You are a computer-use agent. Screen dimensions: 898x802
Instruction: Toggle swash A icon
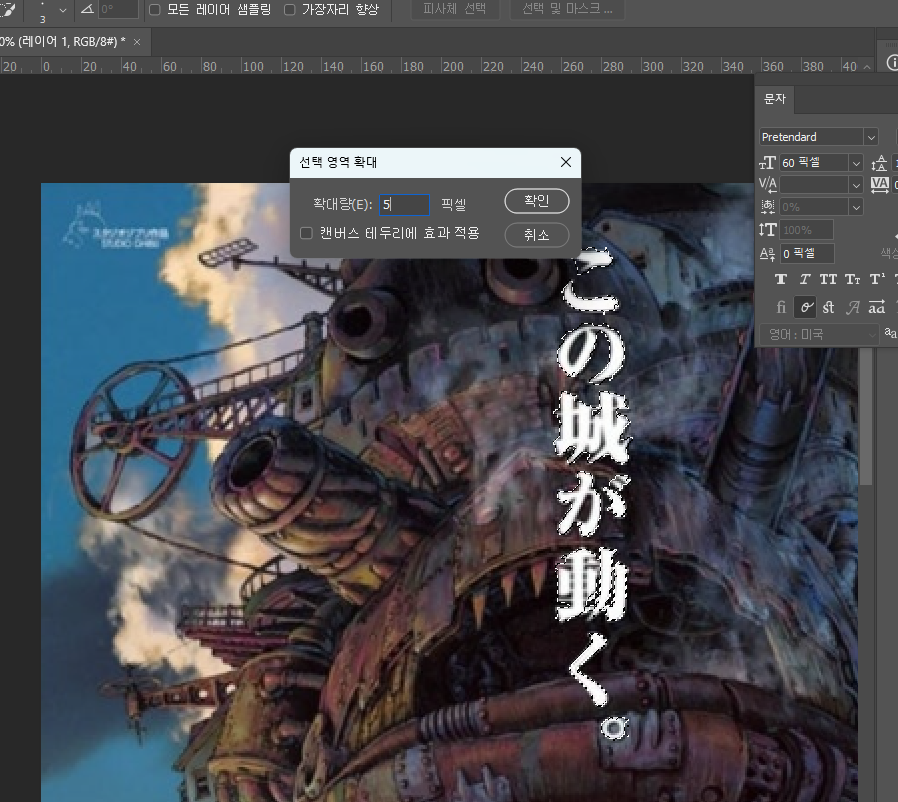coord(853,308)
